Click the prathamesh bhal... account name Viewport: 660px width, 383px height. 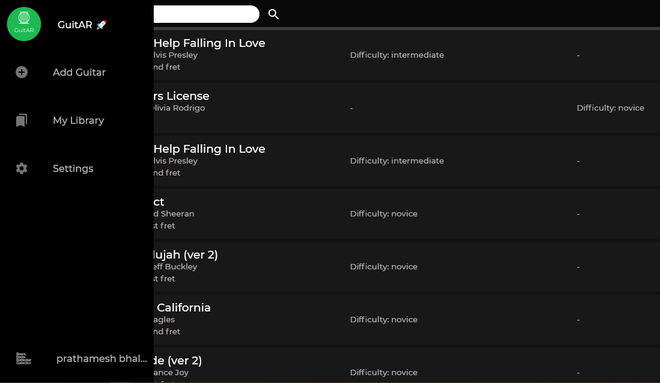pos(101,359)
